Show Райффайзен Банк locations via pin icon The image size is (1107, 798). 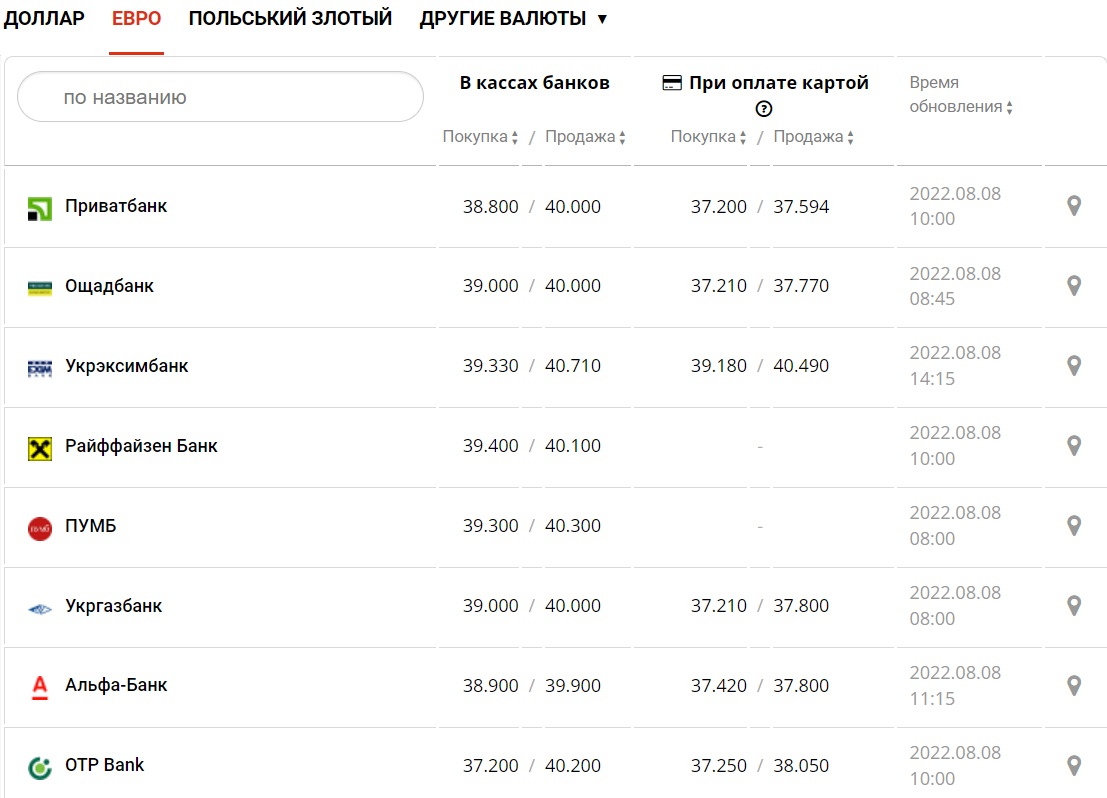click(1074, 446)
